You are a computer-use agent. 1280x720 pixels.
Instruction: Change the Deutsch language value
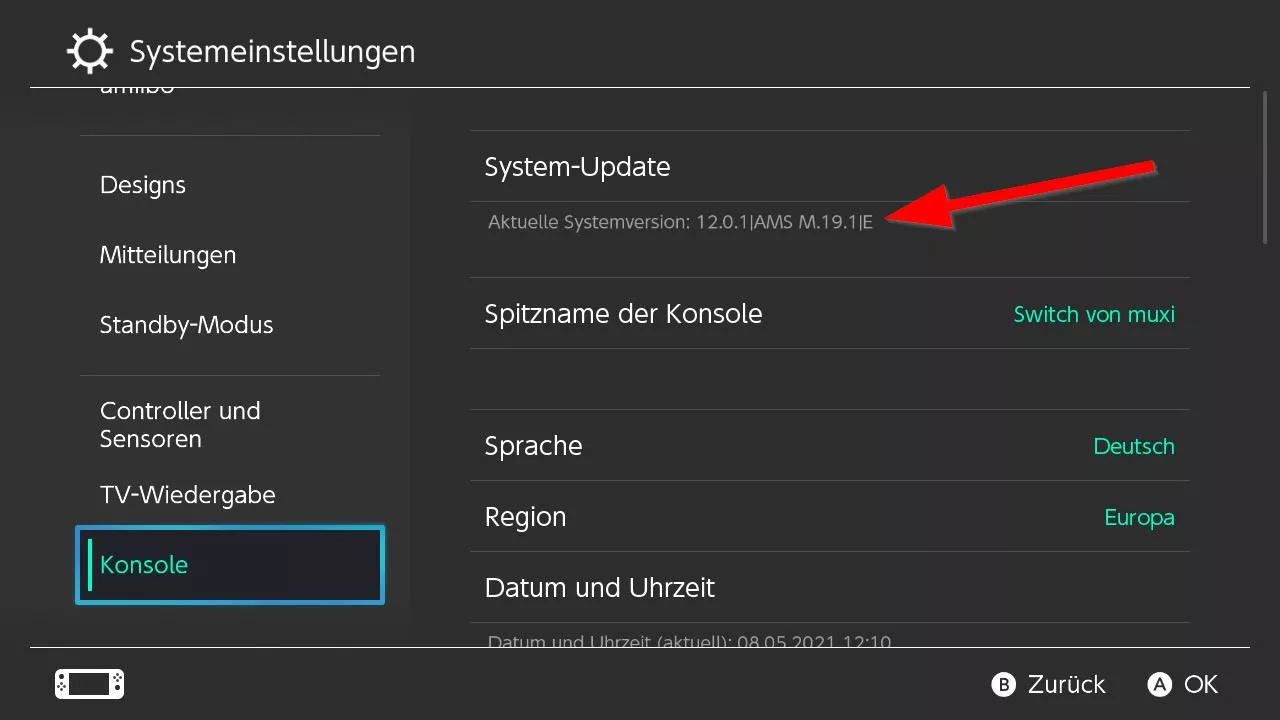coord(1134,446)
